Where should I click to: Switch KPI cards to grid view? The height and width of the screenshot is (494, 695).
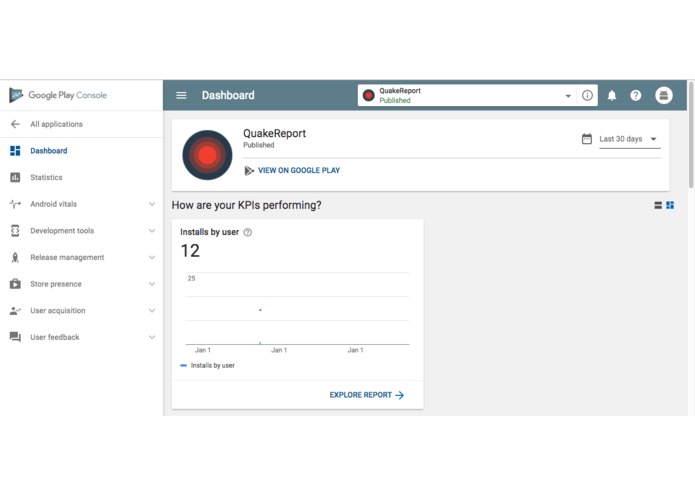[x=670, y=205]
